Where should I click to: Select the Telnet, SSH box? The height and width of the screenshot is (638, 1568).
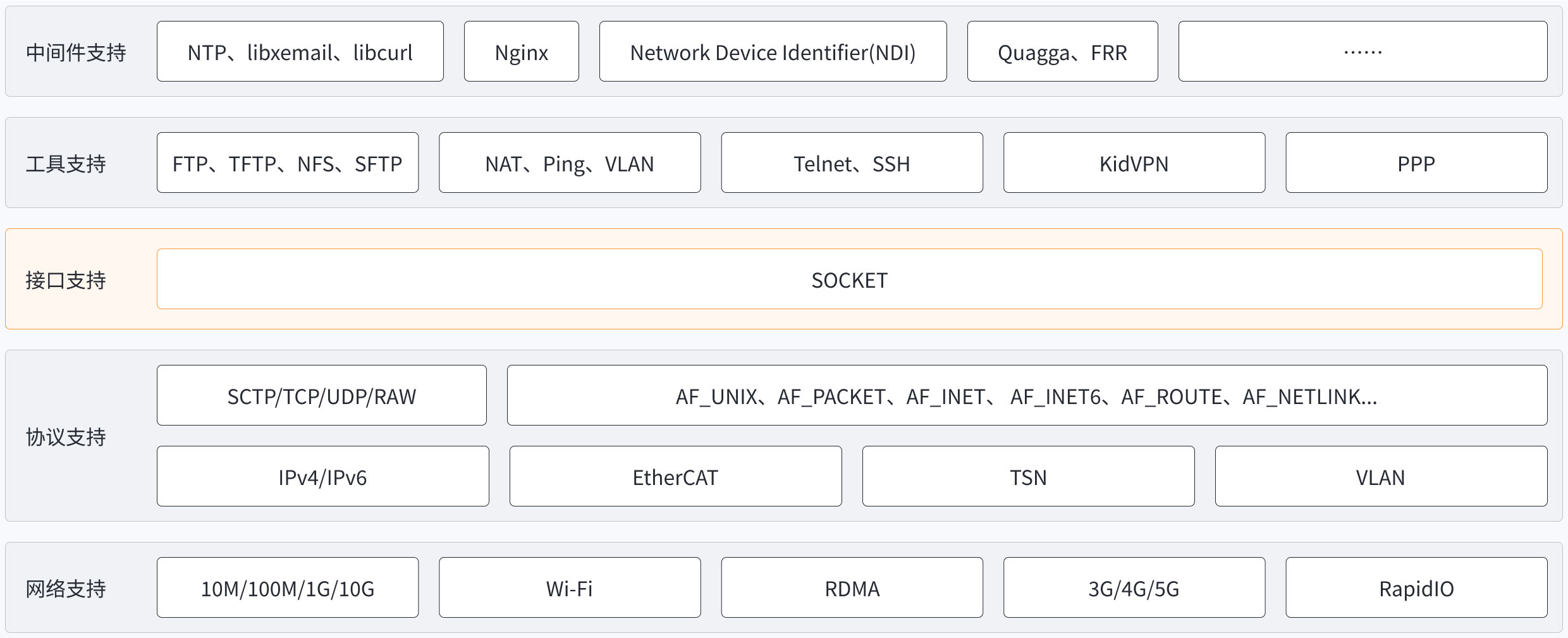tap(852, 163)
